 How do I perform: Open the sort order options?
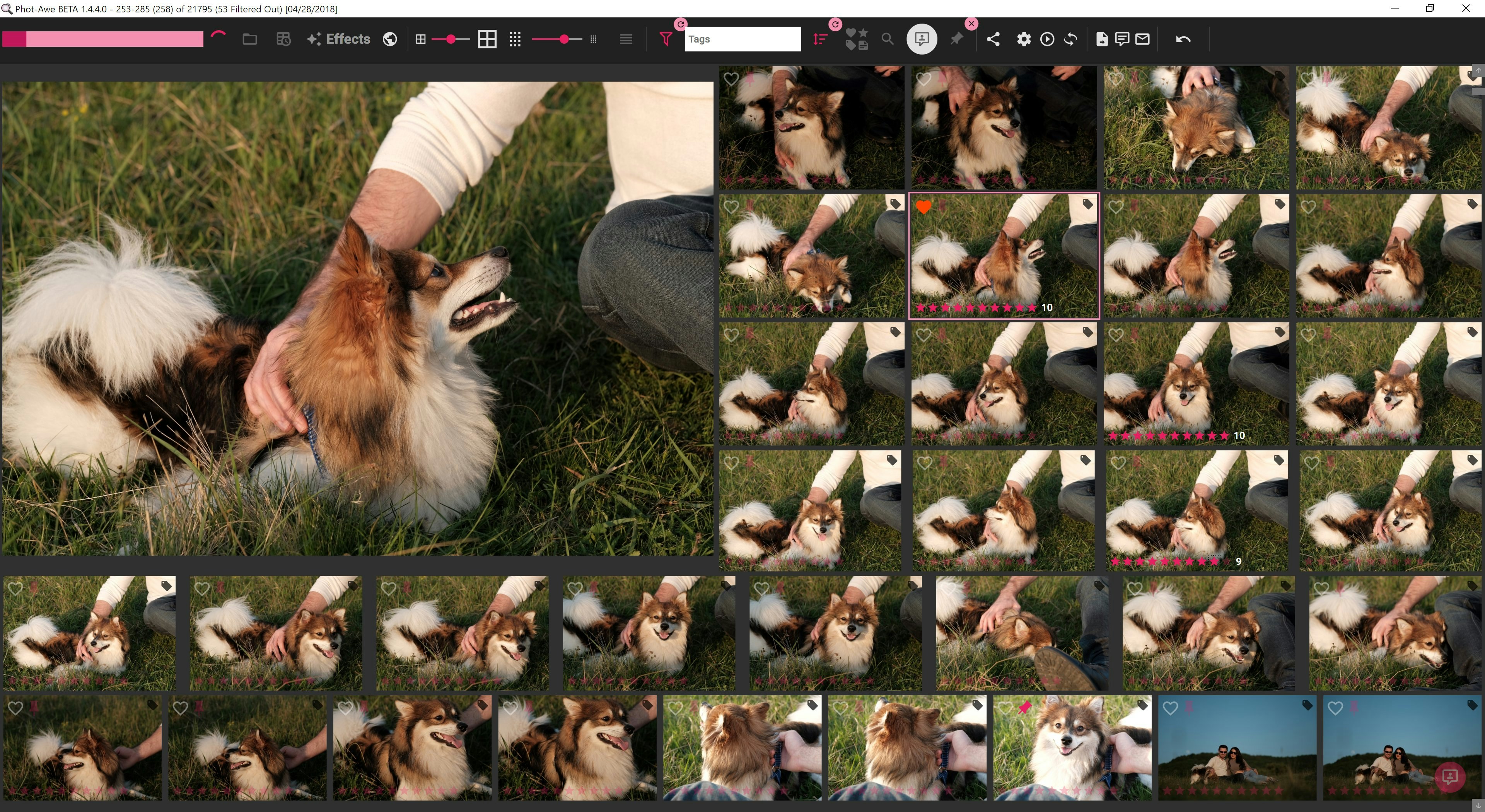(x=820, y=39)
